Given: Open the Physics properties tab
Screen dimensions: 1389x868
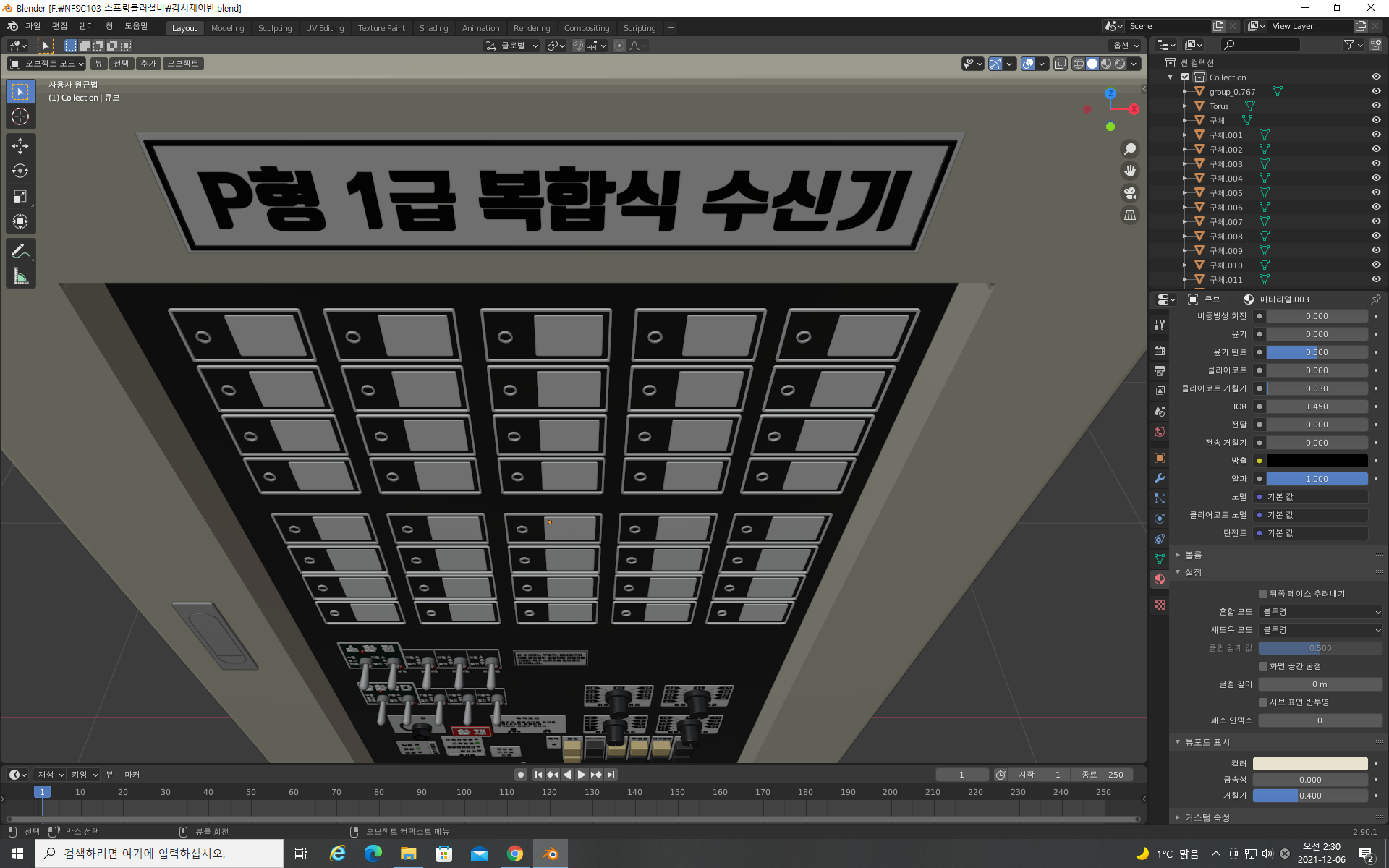Looking at the screenshot, I should 1160,519.
